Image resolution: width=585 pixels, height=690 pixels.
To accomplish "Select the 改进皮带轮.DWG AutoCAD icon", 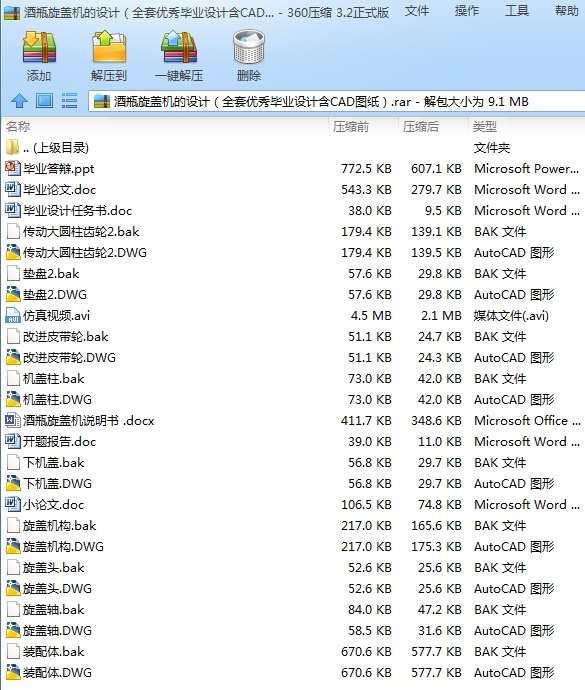I will [13, 357].
